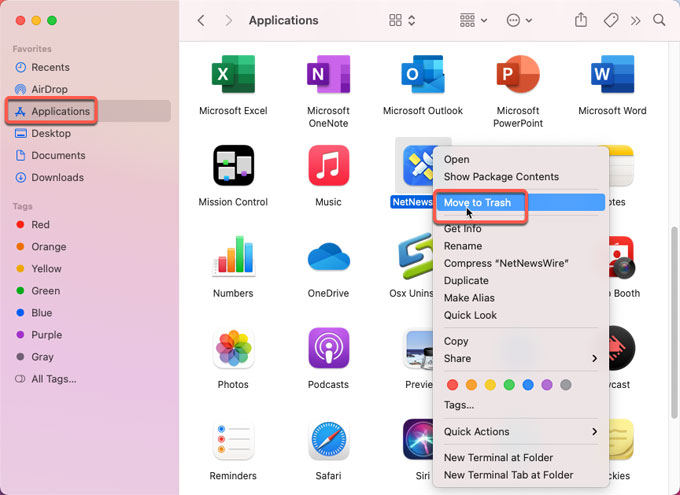Select the Microsoft OneNote icon

click(328, 74)
